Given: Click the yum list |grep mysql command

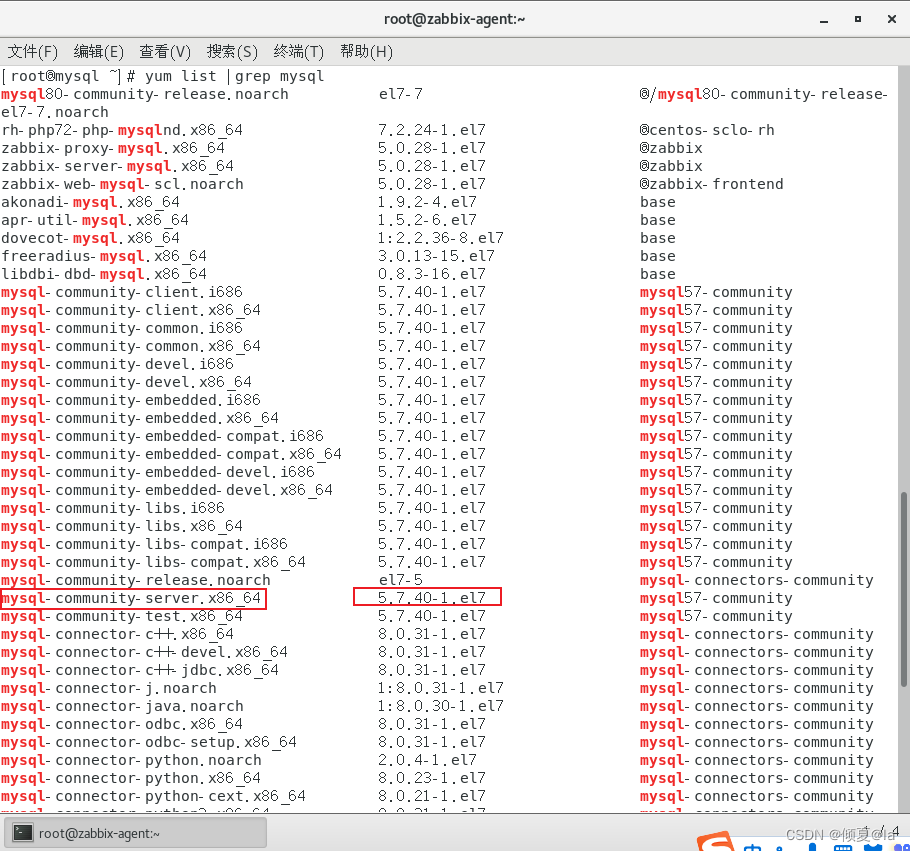Looking at the screenshot, I should coord(234,76).
